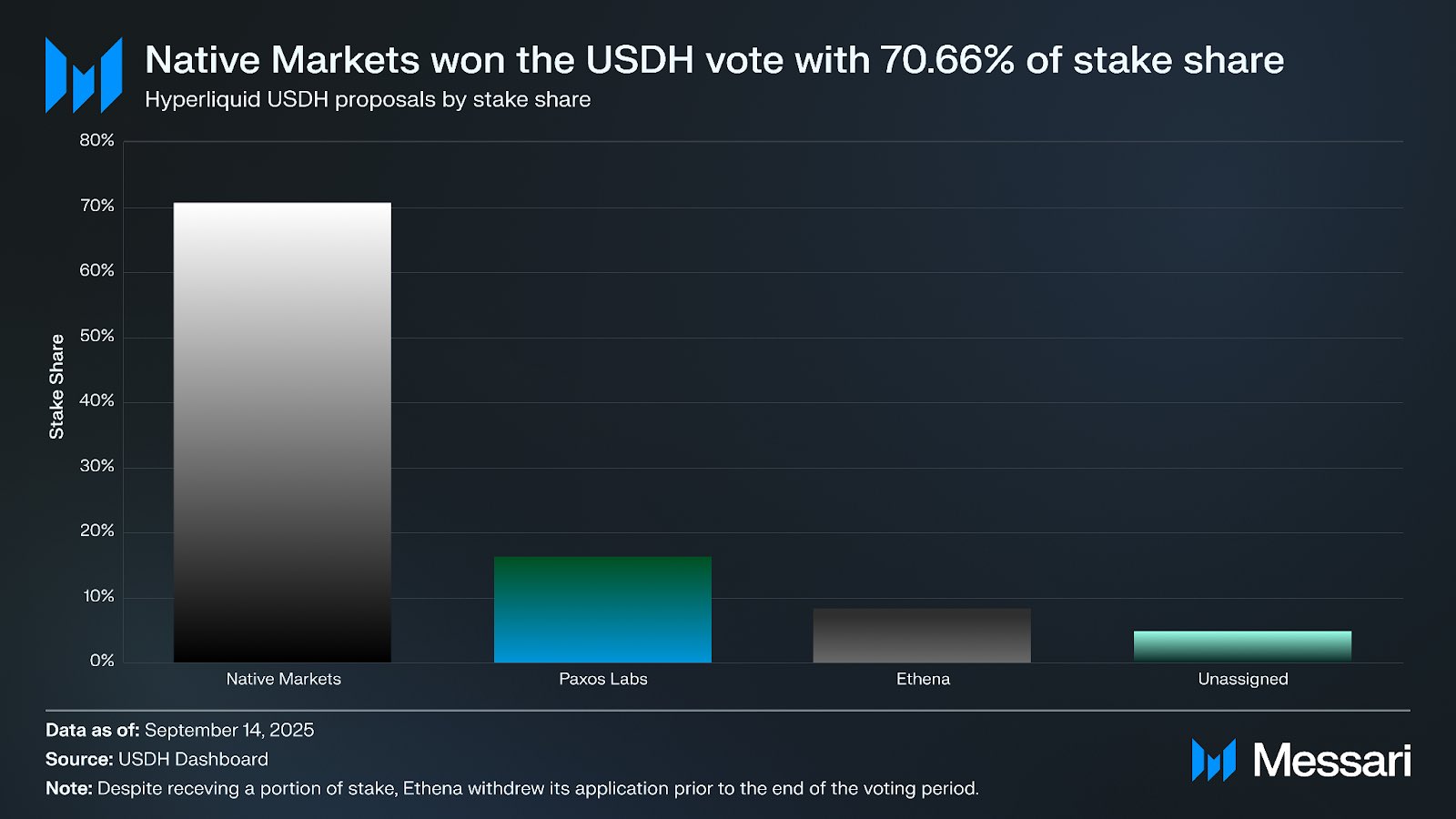Click the Ethena axis label
Viewport: 1456px width, 819px height.
923,679
